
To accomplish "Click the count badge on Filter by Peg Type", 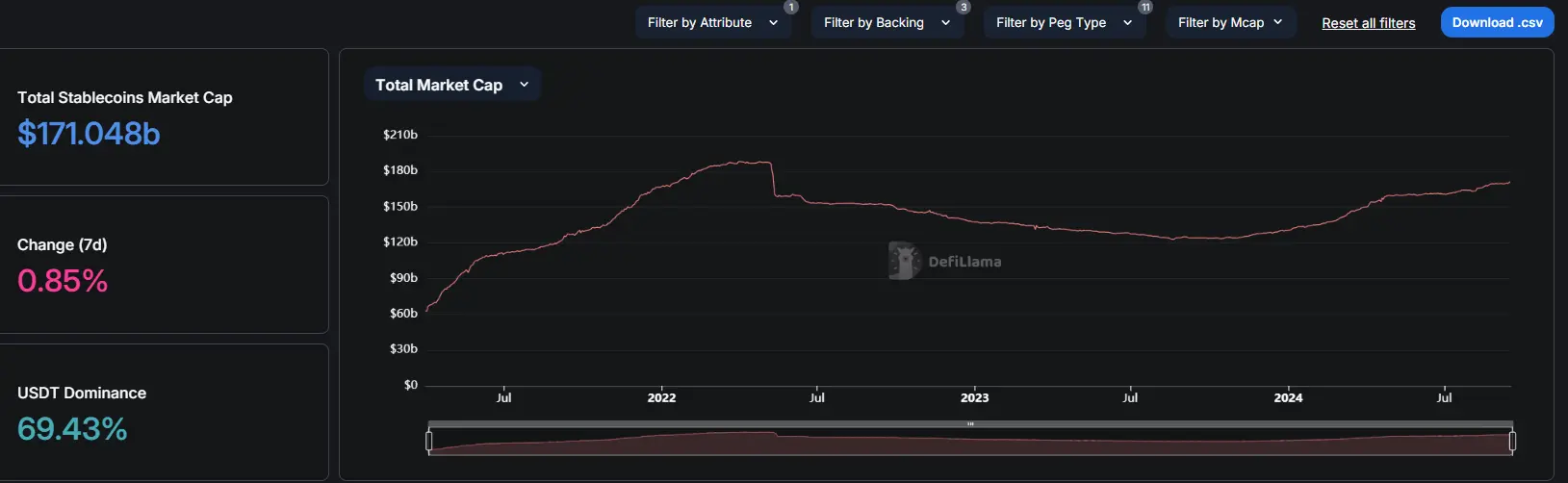I will pyautogui.click(x=1145, y=7).
